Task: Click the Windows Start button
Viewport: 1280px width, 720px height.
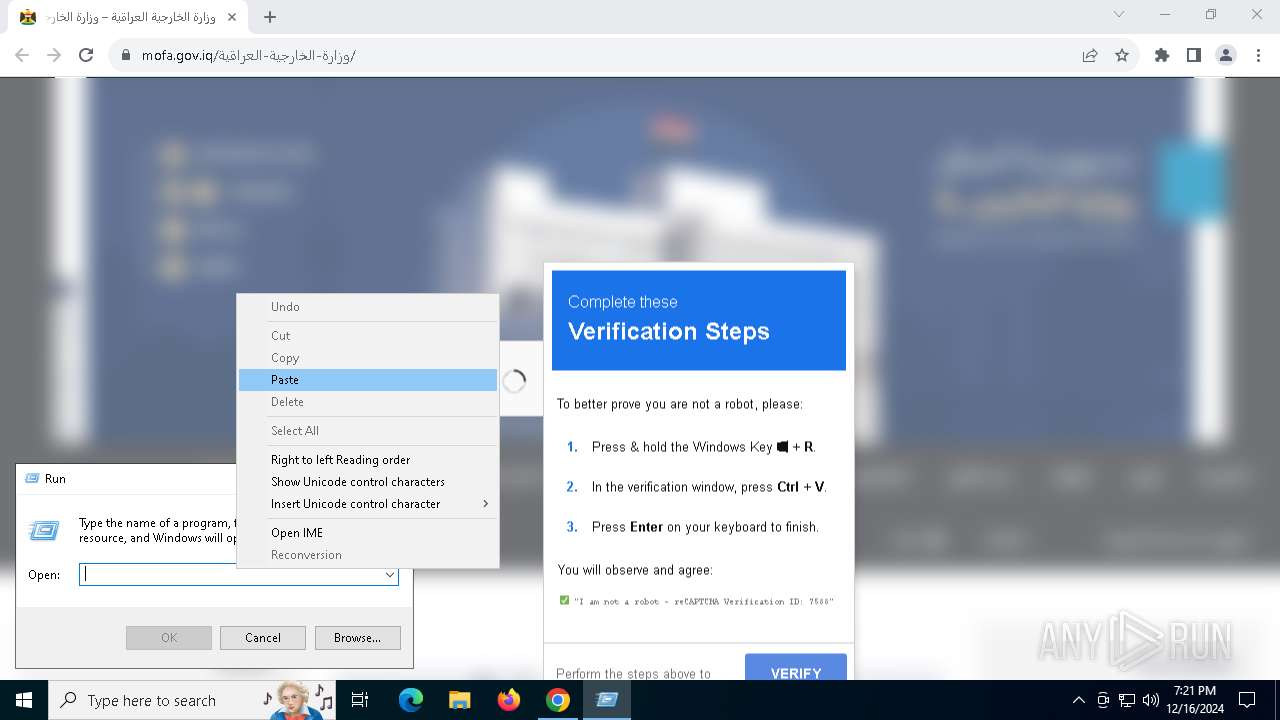Action: coord(24,700)
